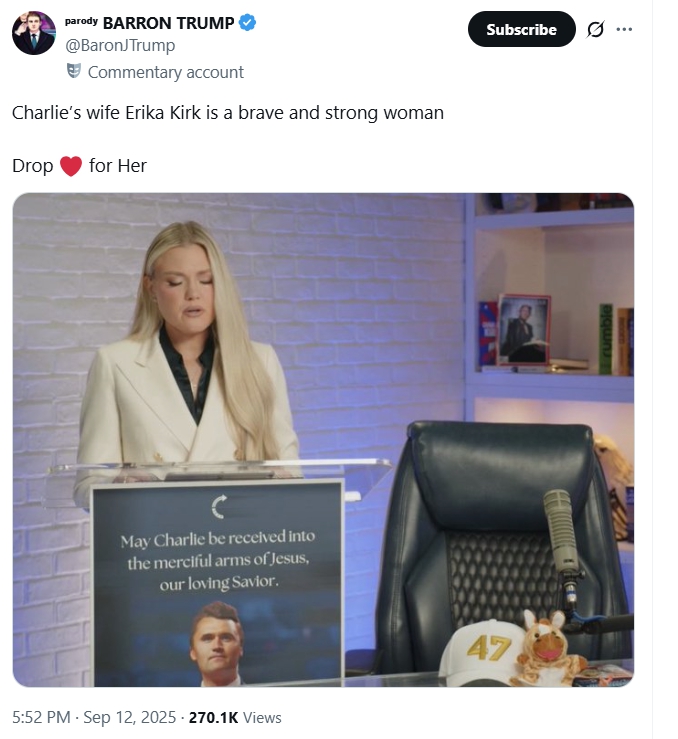The width and height of the screenshot is (678, 739).
Task: Open the 5:52 PM · Sep 12, 2025 timestamp
Action: (94, 717)
